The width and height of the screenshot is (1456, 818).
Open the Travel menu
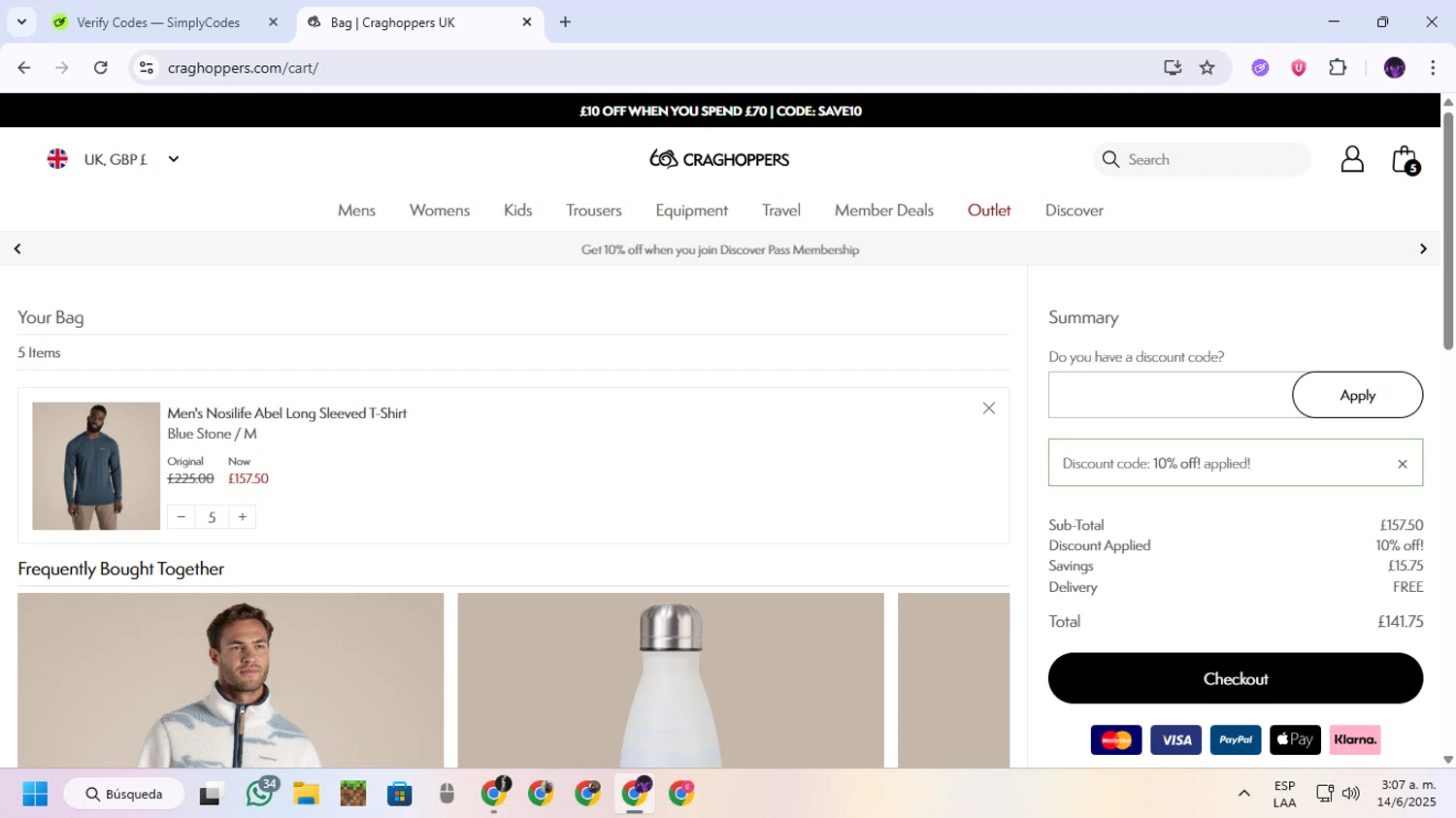coord(781,211)
